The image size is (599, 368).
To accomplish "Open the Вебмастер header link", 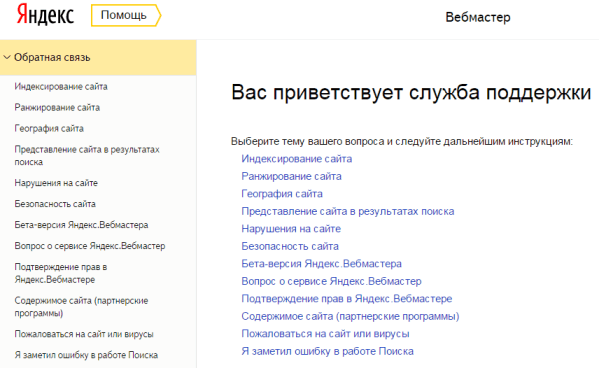I will pyautogui.click(x=478, y=17).
